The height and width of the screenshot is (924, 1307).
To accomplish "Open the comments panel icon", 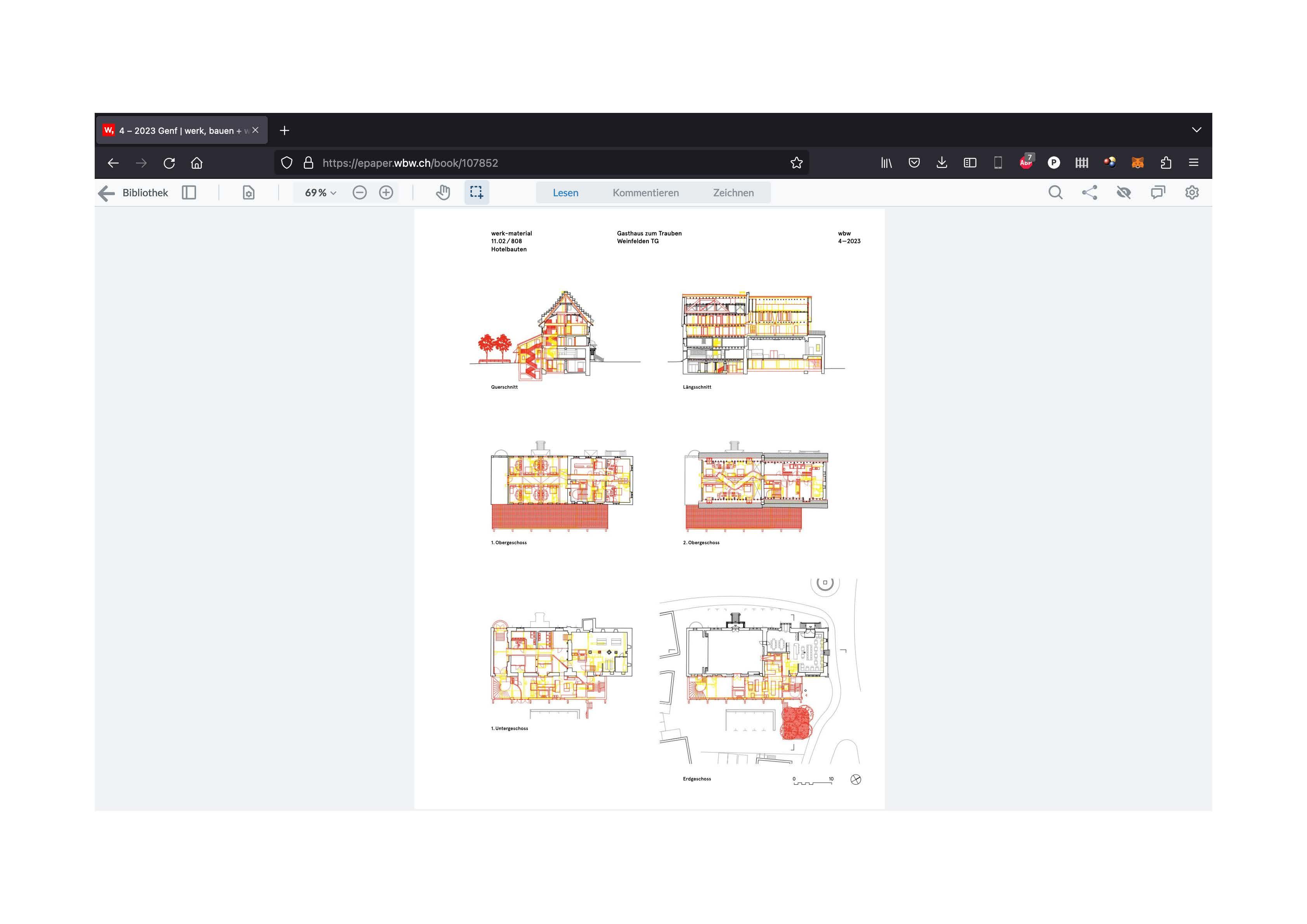I will (1158, 193).
